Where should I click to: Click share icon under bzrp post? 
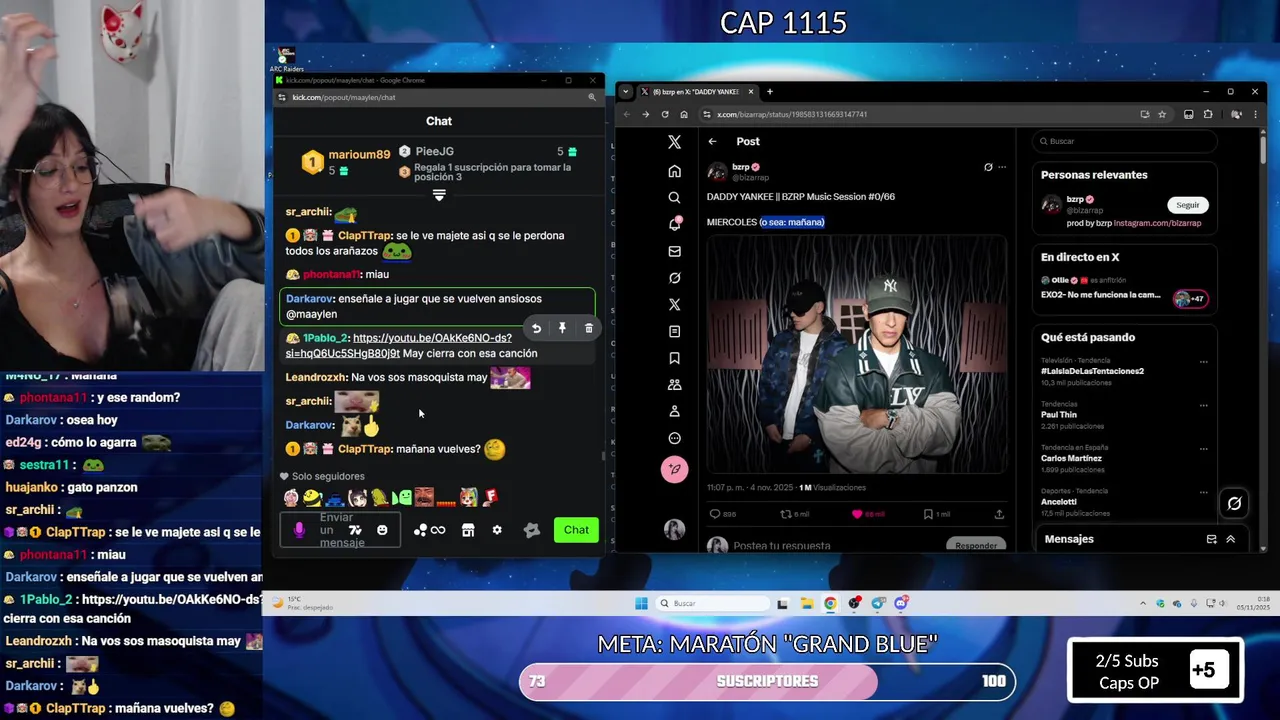999,514
